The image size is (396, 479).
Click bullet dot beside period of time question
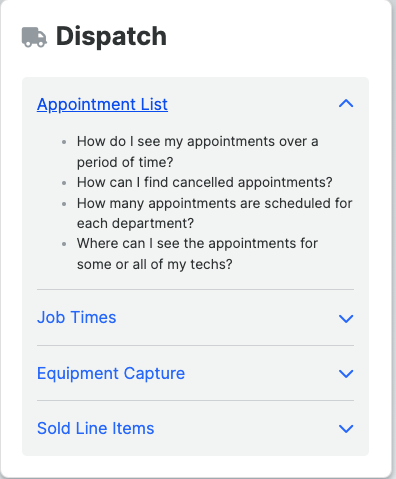pyautogui.click(x=64, y=142)
